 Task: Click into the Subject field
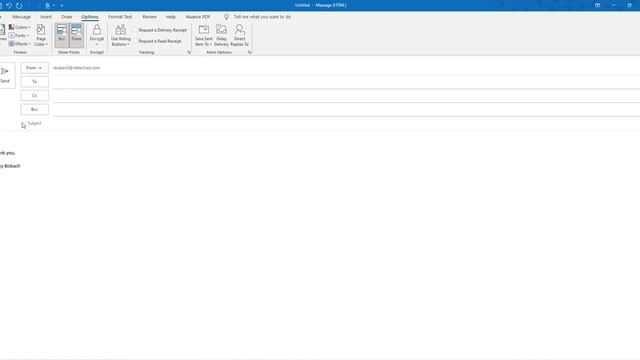pos(346,123)
